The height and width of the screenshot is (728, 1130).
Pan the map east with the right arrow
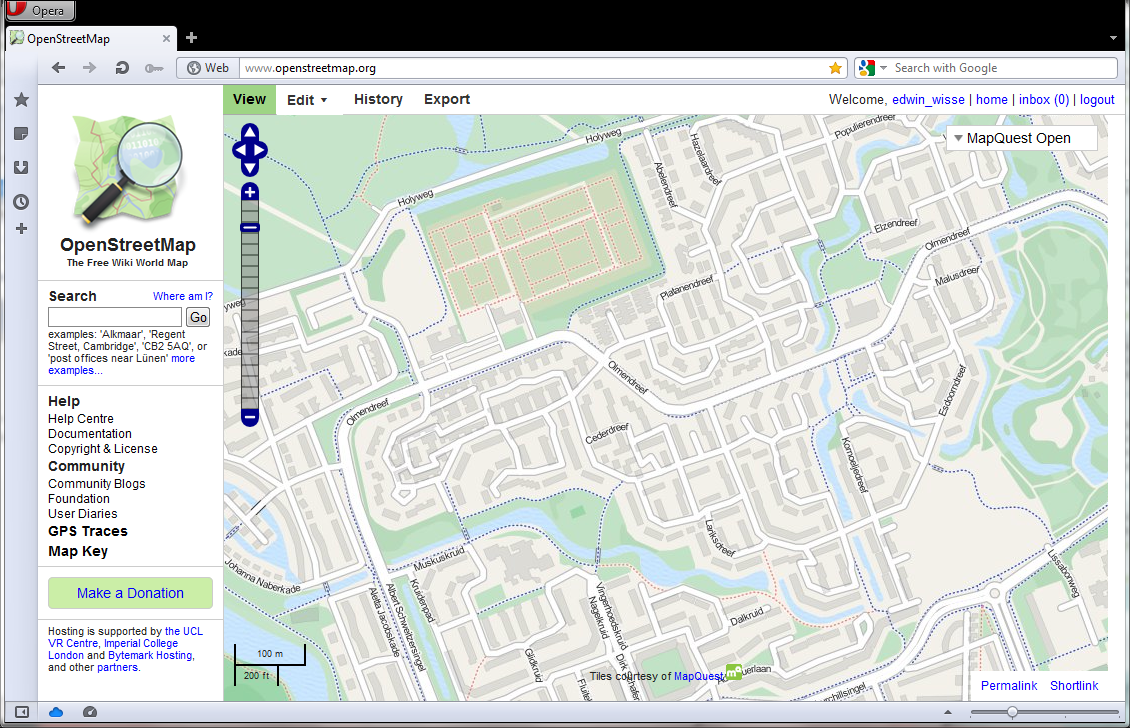point(261,150)
